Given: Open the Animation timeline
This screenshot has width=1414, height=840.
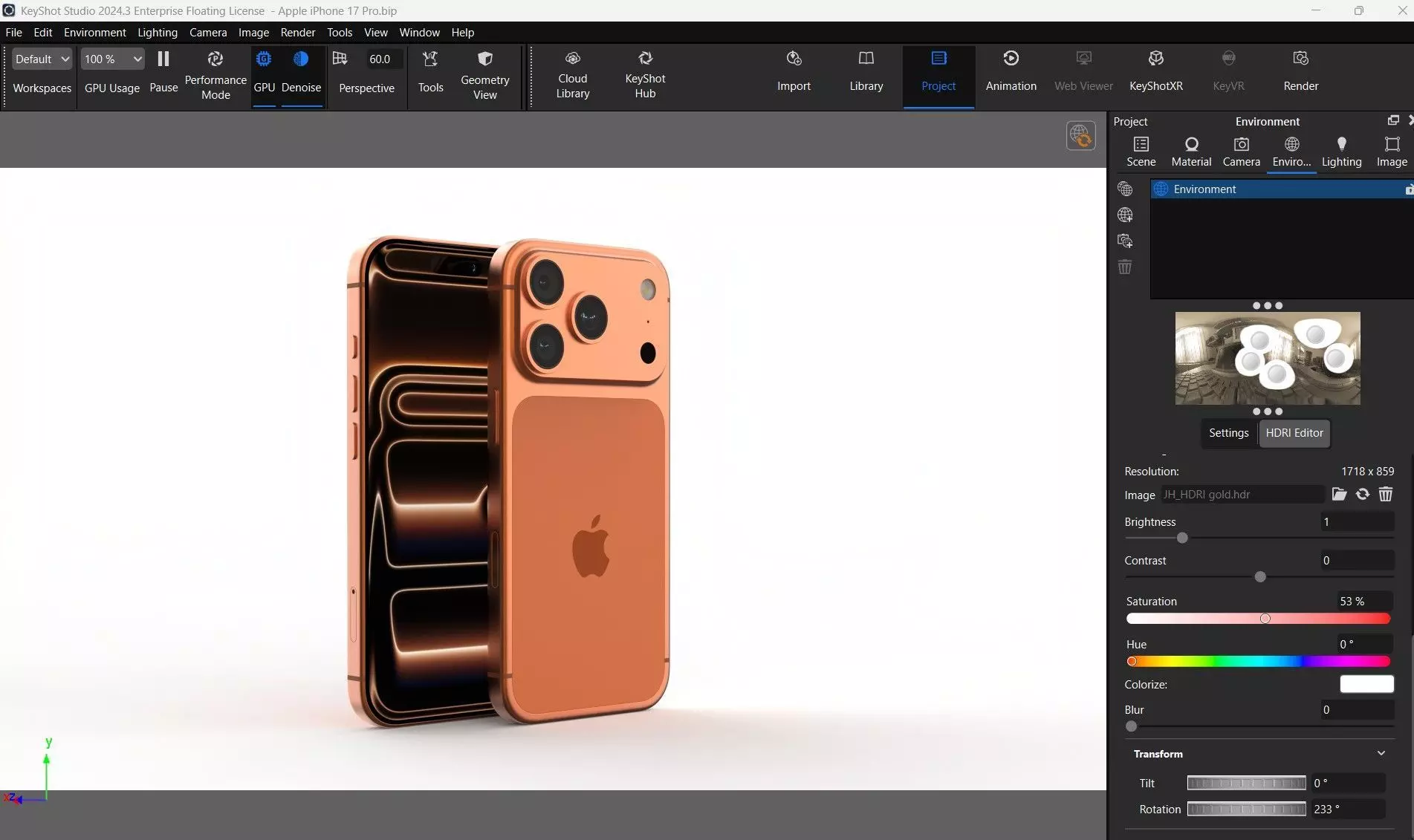Looking at the screenshot, I should click(x=1011, y=71).
